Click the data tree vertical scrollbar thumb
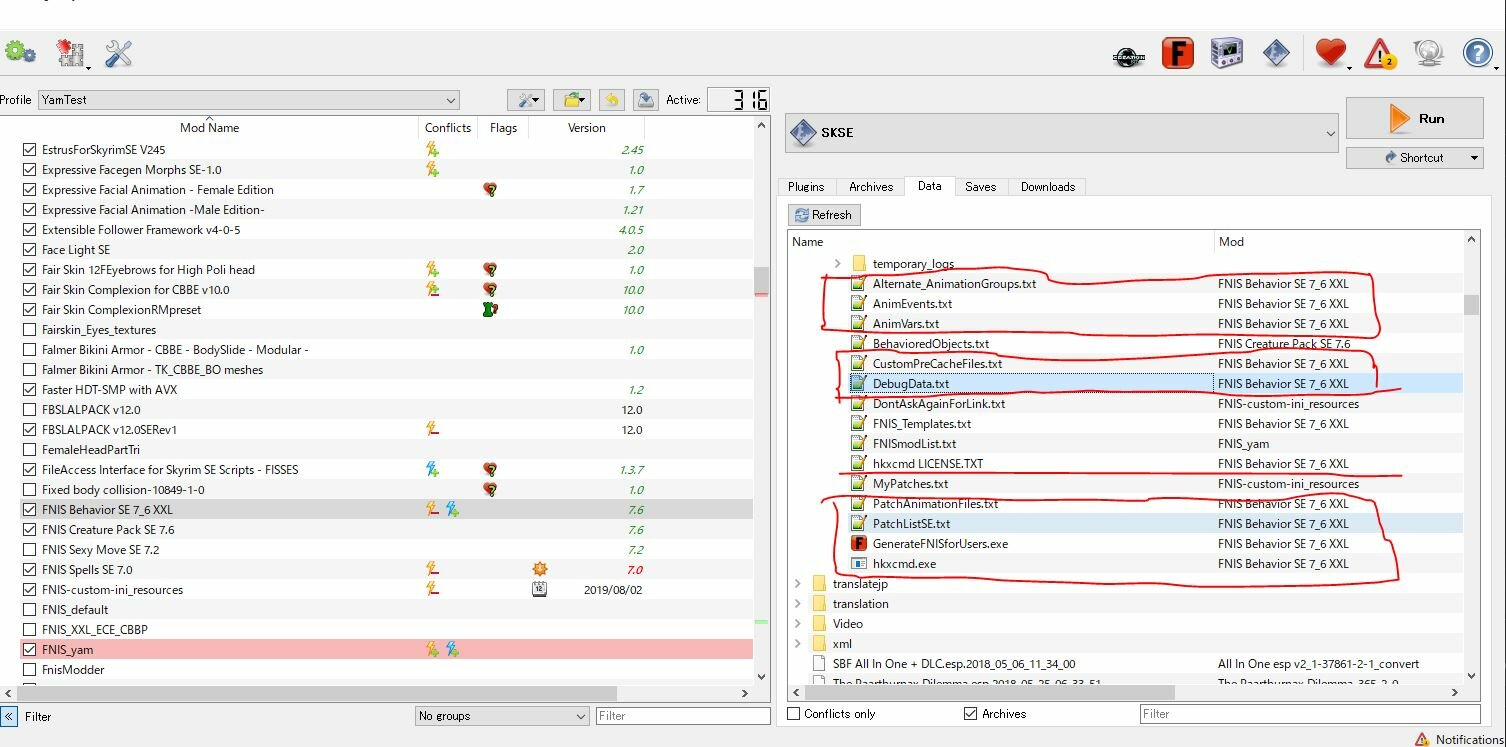This screenshot has width=1506, height=747. coord(1471,304)
